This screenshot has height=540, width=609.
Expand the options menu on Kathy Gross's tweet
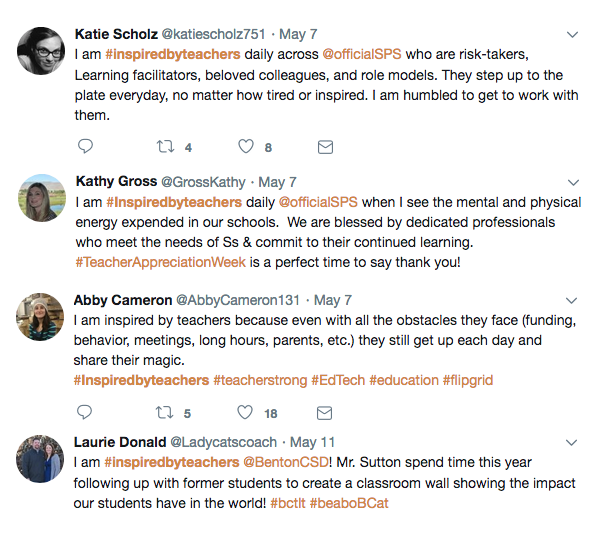[x=573, y=182]
